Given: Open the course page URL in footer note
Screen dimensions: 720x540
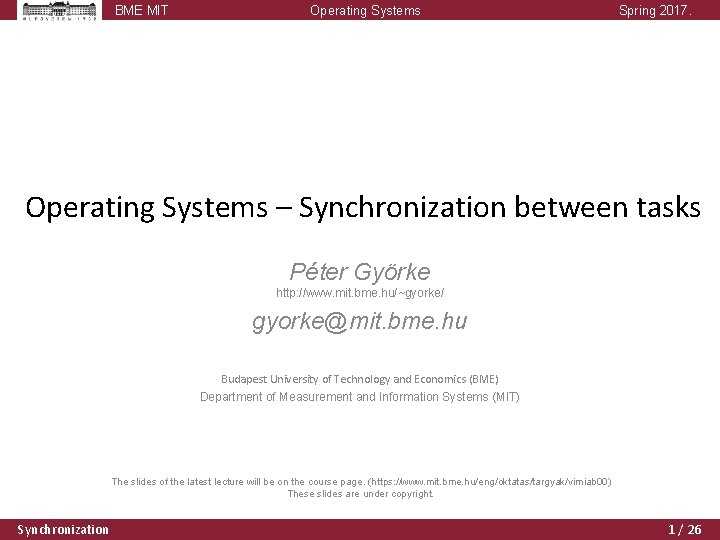Looking at the screenshot, I should coord(490,482).
